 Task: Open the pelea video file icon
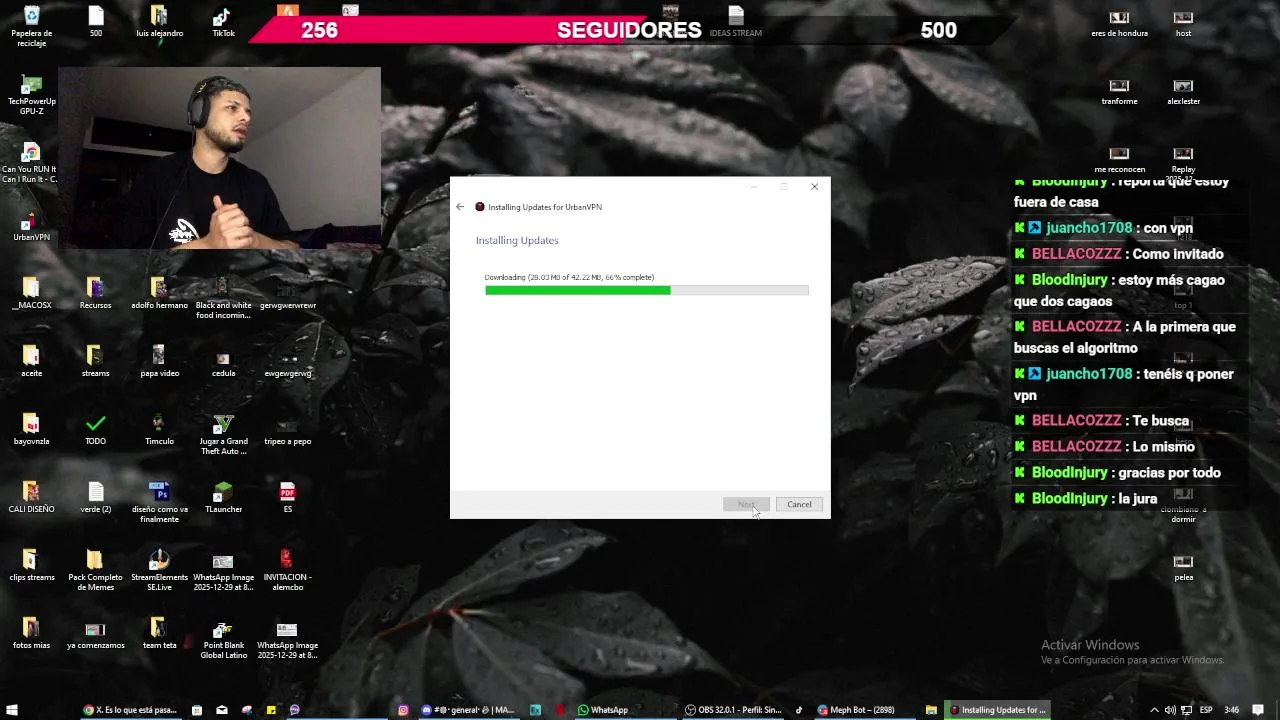[1183, 568]
